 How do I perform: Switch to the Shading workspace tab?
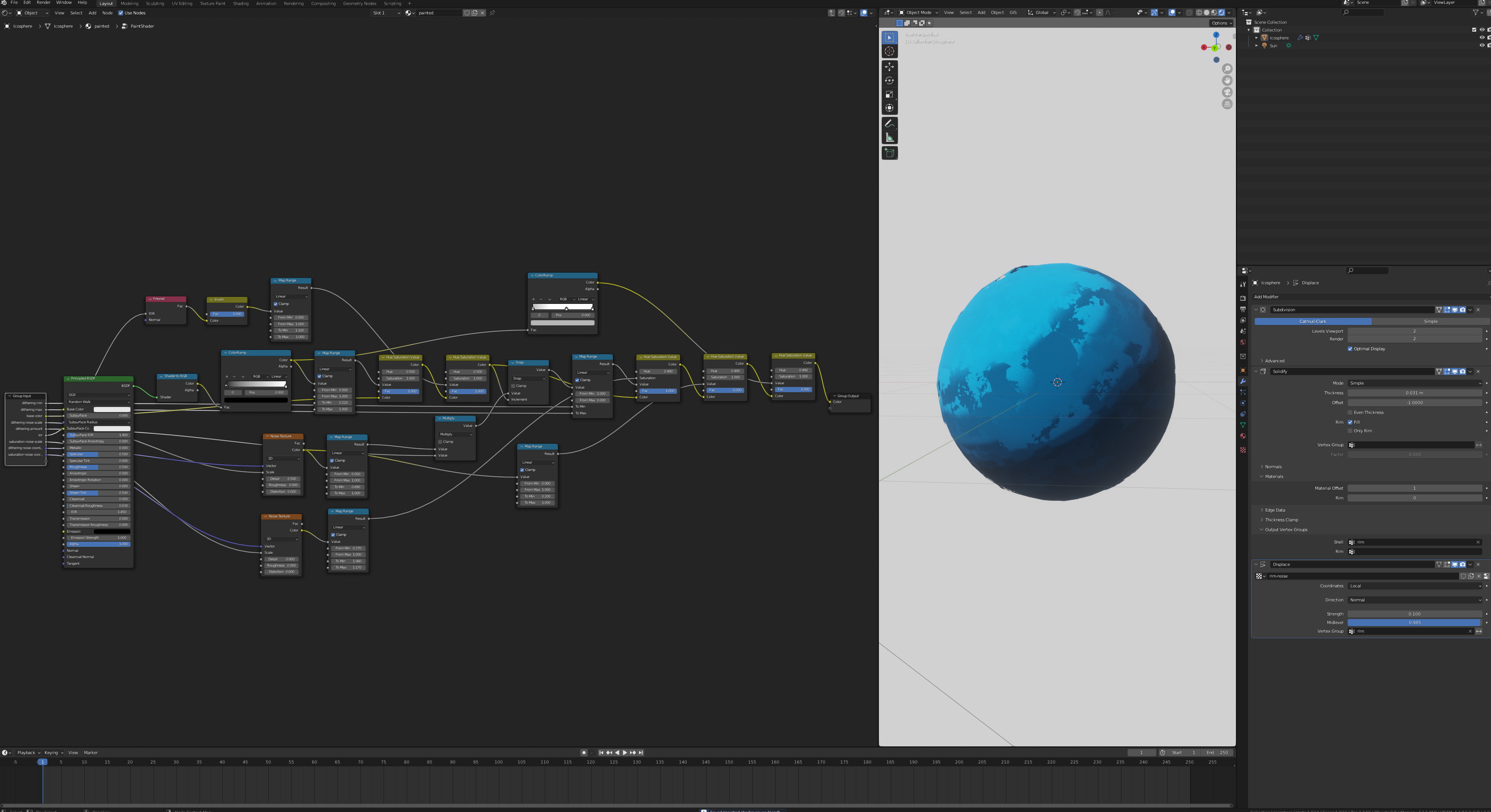pyautogui.click(x=240, y=4)
